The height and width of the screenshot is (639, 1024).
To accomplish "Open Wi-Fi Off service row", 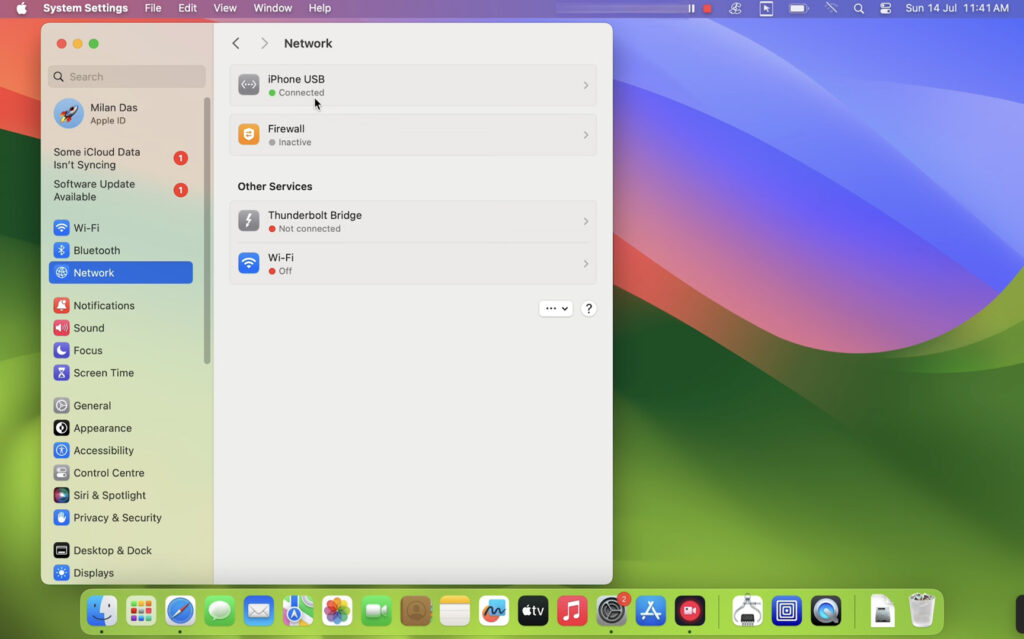I will pos(412,264).
